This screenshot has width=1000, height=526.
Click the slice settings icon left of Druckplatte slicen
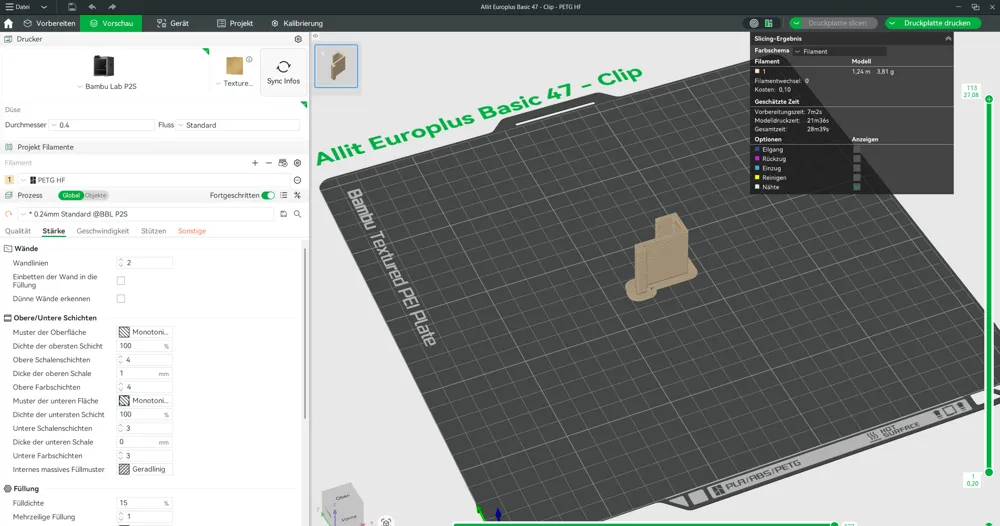(754, 24)
